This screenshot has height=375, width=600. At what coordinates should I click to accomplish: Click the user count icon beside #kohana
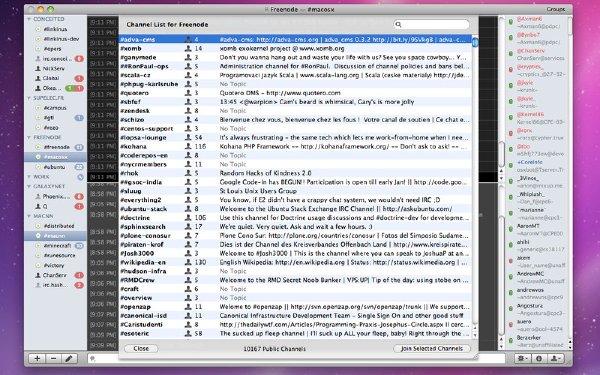tap(188, 147)
